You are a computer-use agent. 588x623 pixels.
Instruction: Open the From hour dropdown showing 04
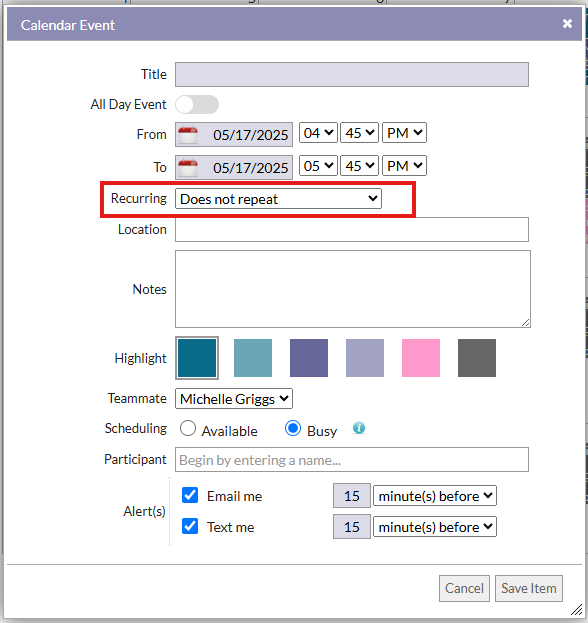pyautogui.click(x=318, y=133)
